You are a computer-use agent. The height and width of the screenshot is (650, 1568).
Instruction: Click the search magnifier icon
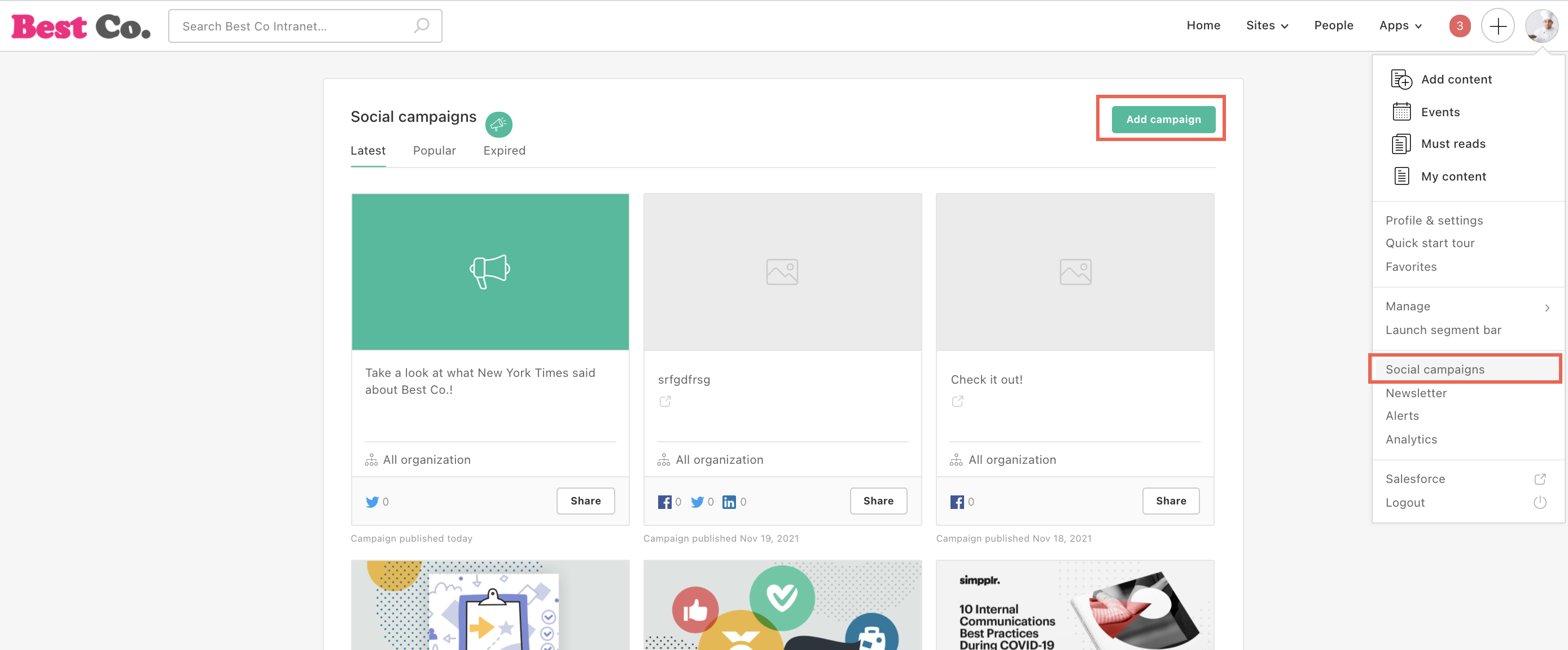[x=421, y=25]
